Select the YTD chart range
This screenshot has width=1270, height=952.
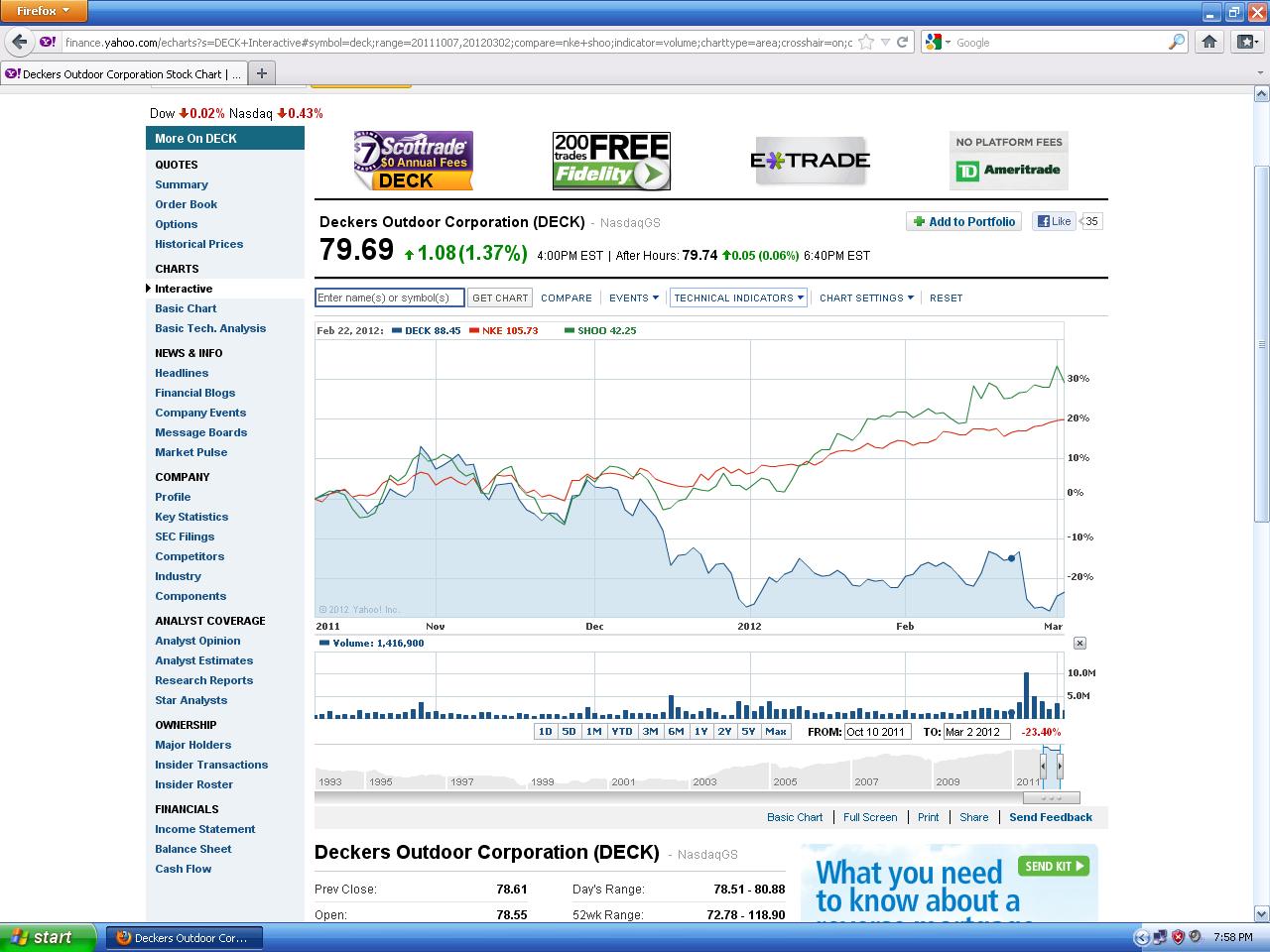(621, 732)
